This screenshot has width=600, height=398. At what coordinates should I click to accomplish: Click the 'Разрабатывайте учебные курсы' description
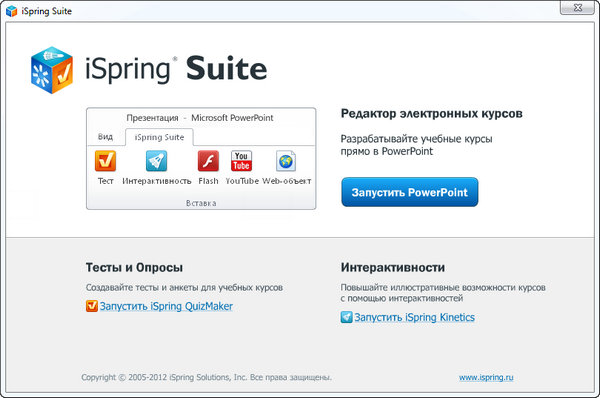[x=416, y=145]
